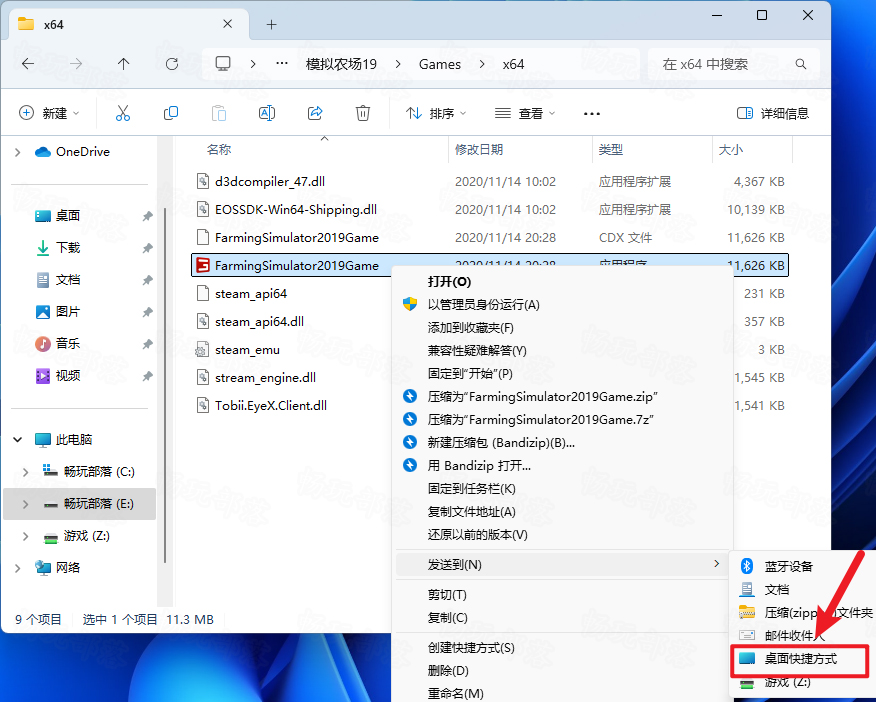Open 音乐 Music in quick access

68,343
